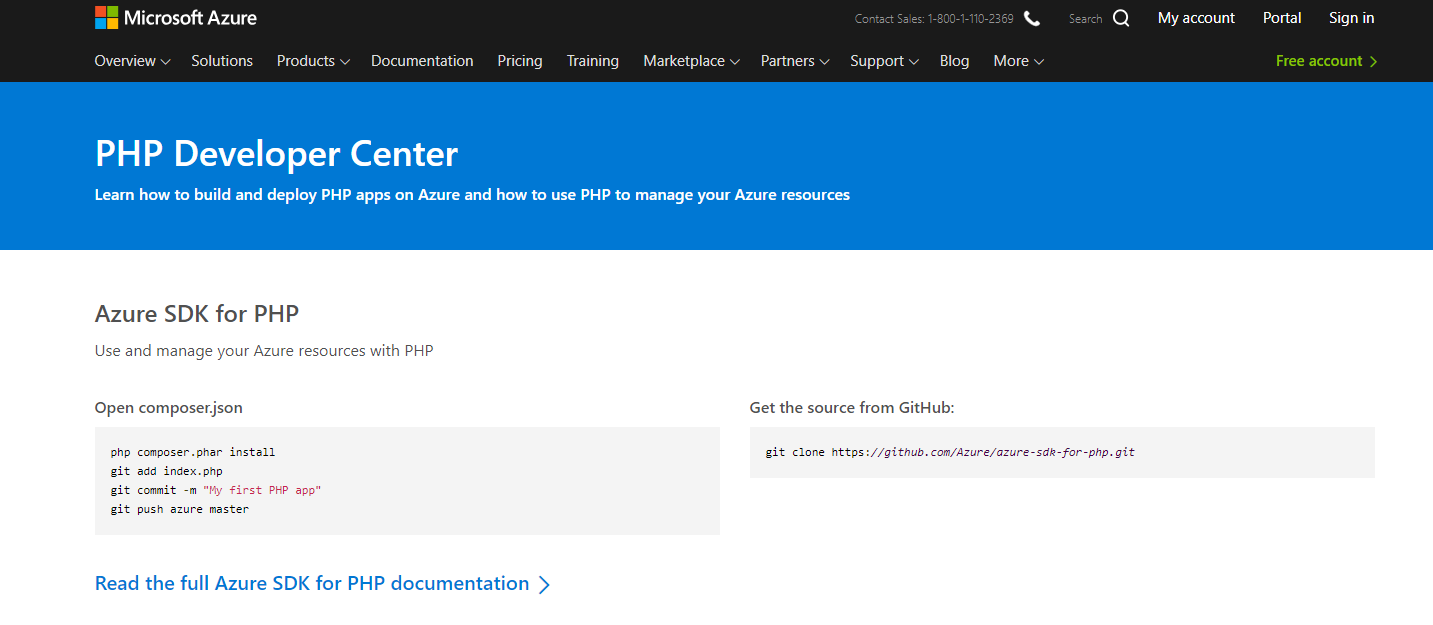
Task: Expand the Overview dropdown menu
Action: tap(133, 61)
